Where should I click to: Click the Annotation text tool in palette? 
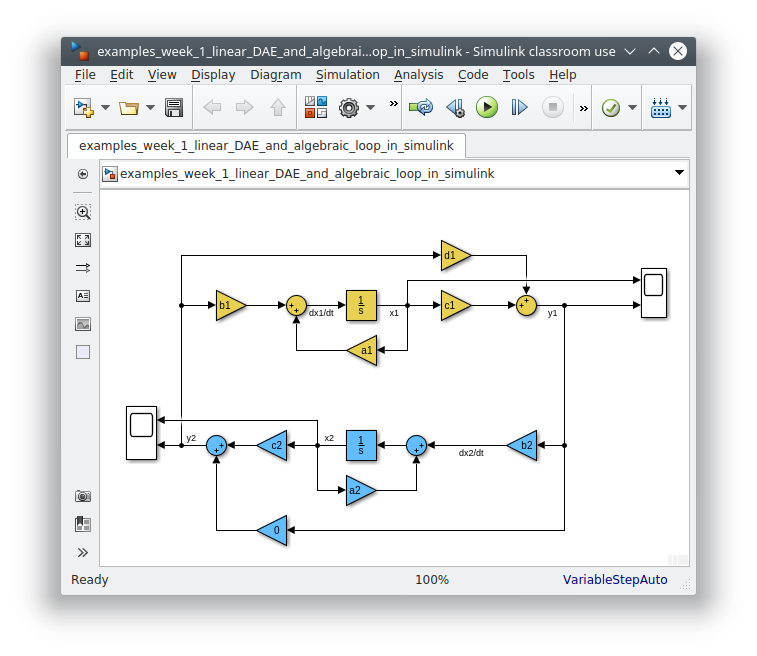[x=83, y=296]
